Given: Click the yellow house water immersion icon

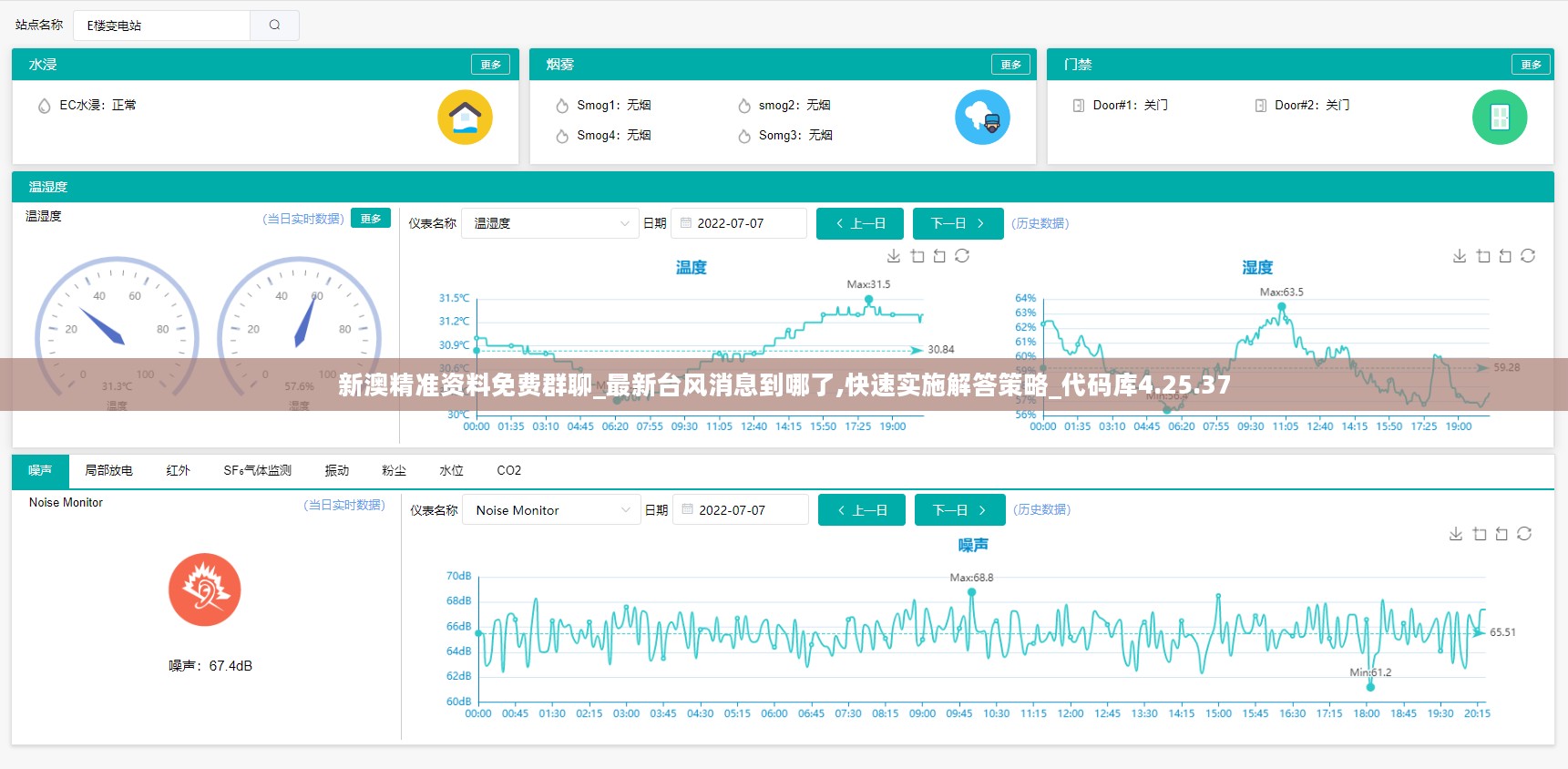Looking at the screenshot, I should point(465,118).
